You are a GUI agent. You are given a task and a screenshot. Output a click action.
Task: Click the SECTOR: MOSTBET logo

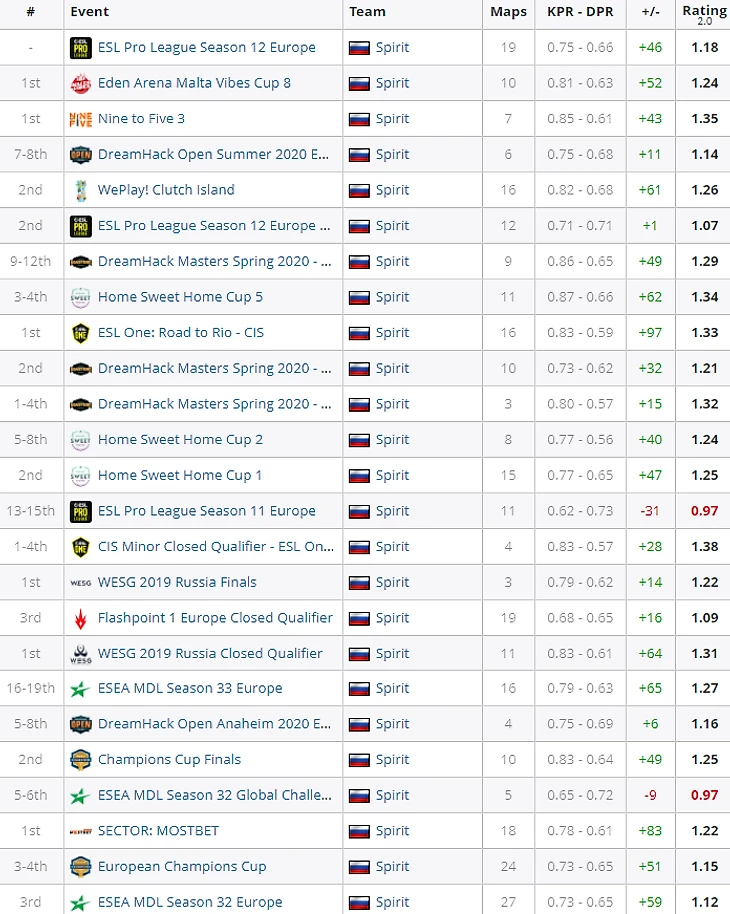[x=80, y=831]
